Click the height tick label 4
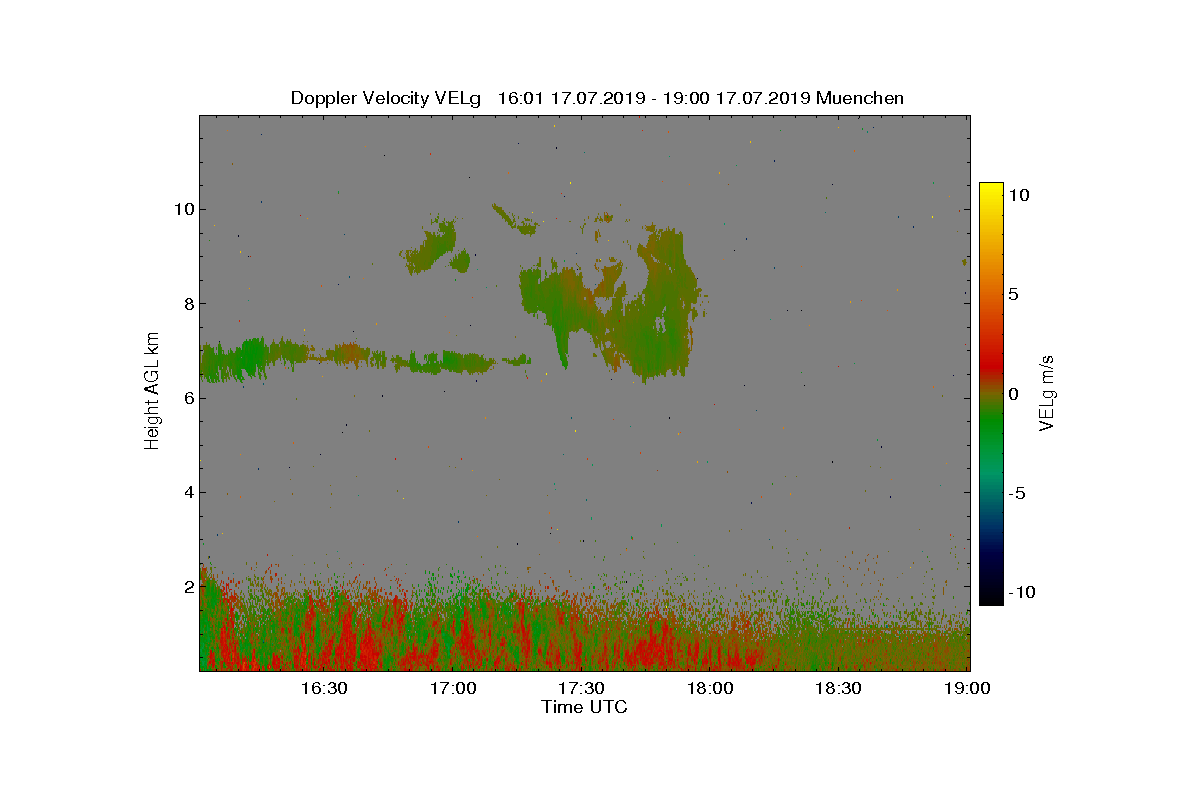The width and height of the screenshot is (1200, 800). (x=189, y=492)
